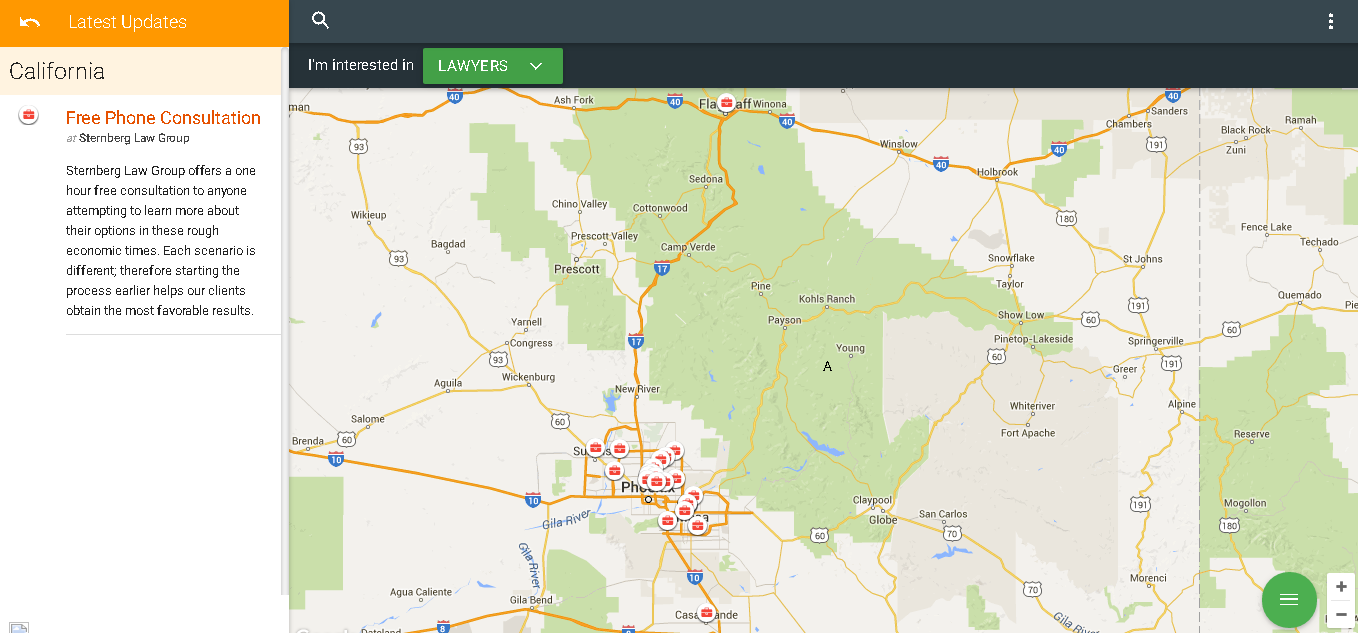Screen dimensions: 1358x633
Task: Click the Winslow label on the map
Action: coord(898,144)
